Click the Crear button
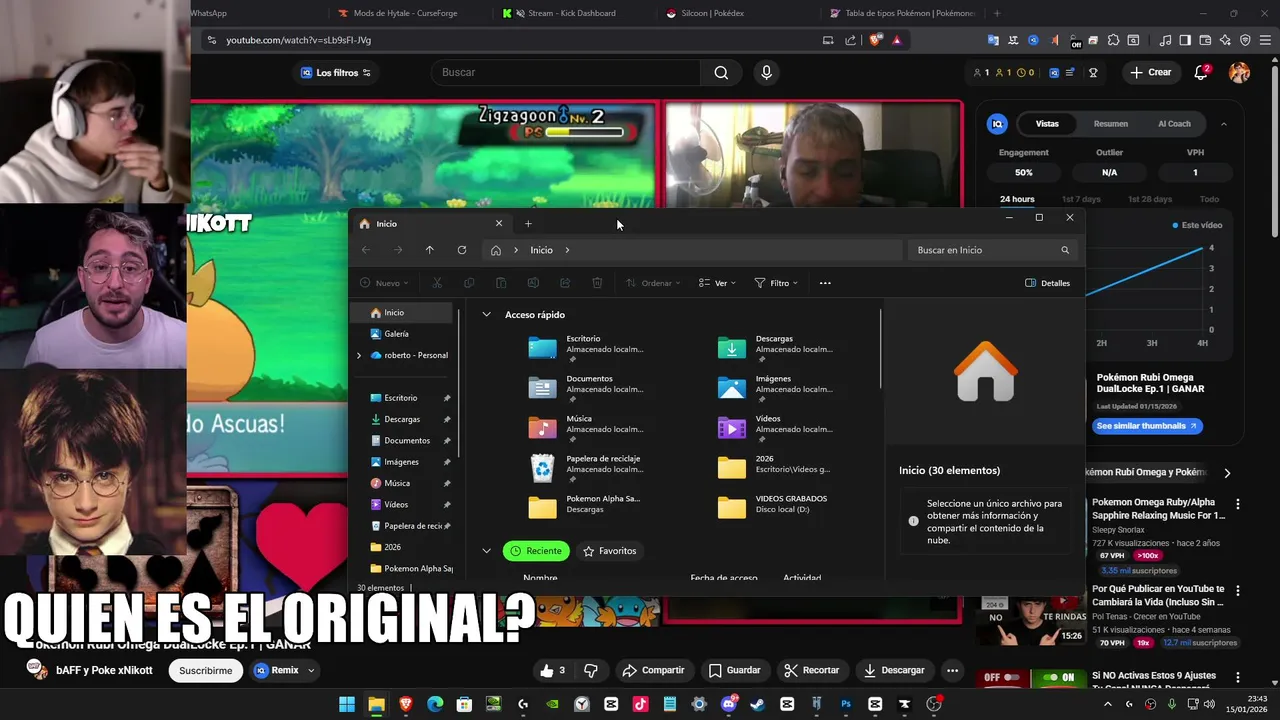 (1151, 72)
